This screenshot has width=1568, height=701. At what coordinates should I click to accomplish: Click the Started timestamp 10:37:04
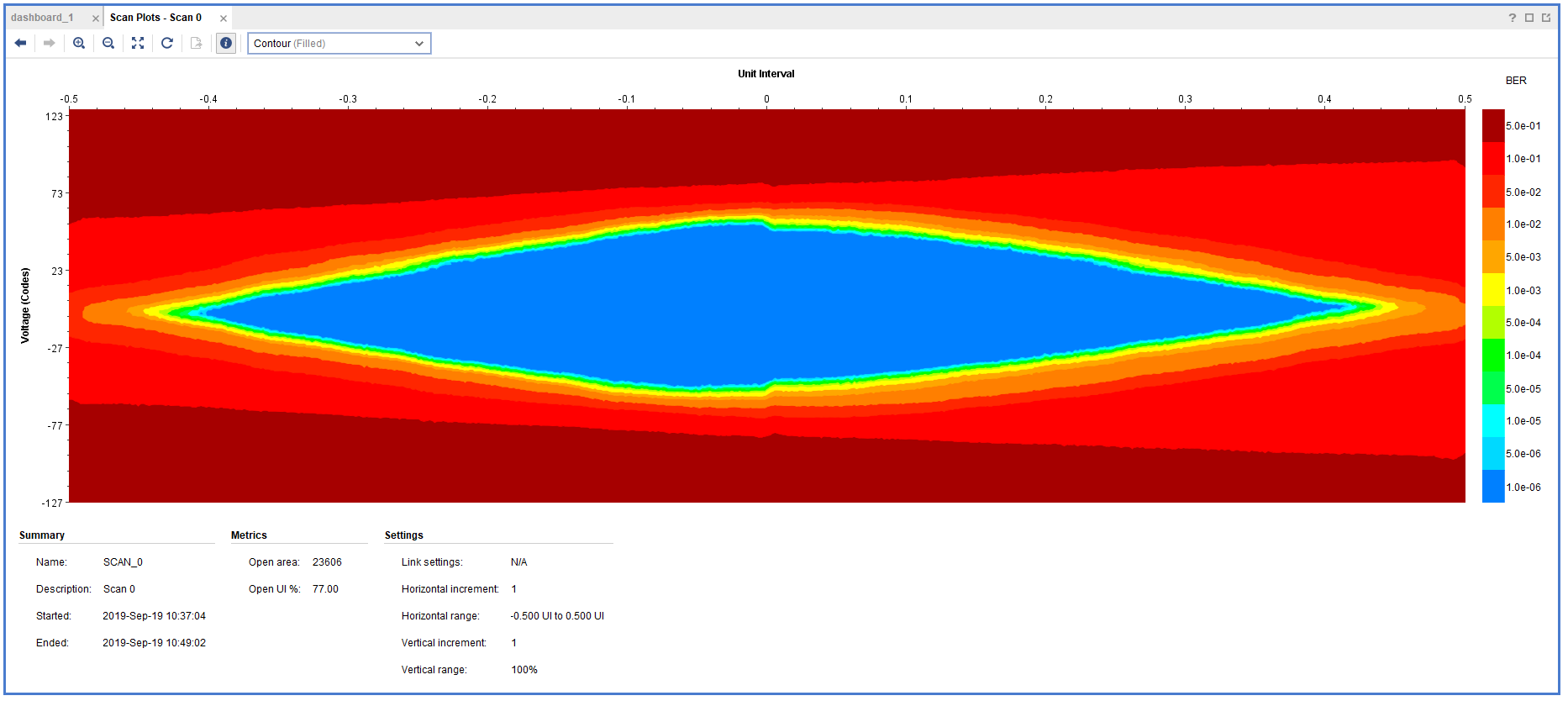[x=154, y=616]
